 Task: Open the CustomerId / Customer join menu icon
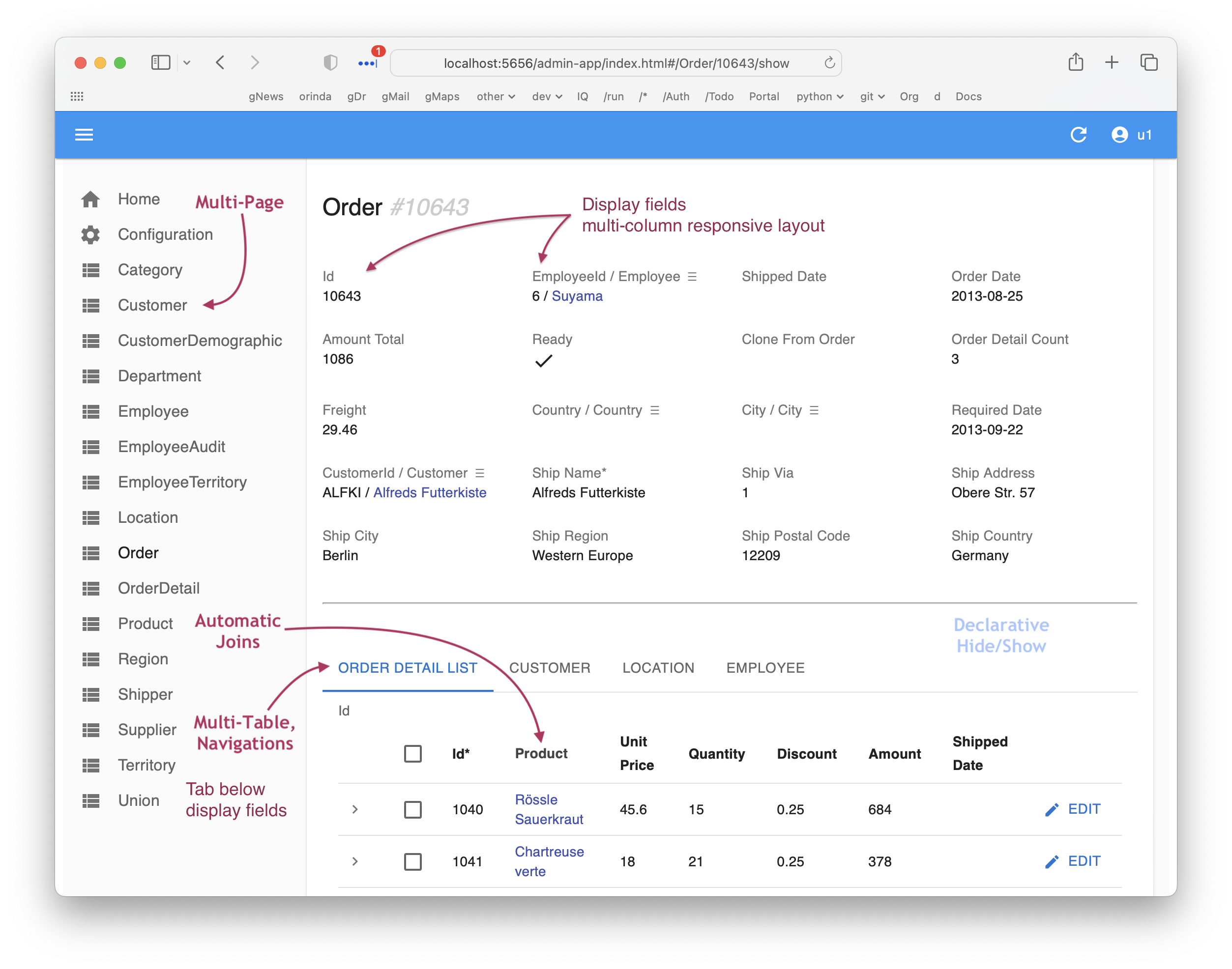pyautogui.click(x=479, y=473)
